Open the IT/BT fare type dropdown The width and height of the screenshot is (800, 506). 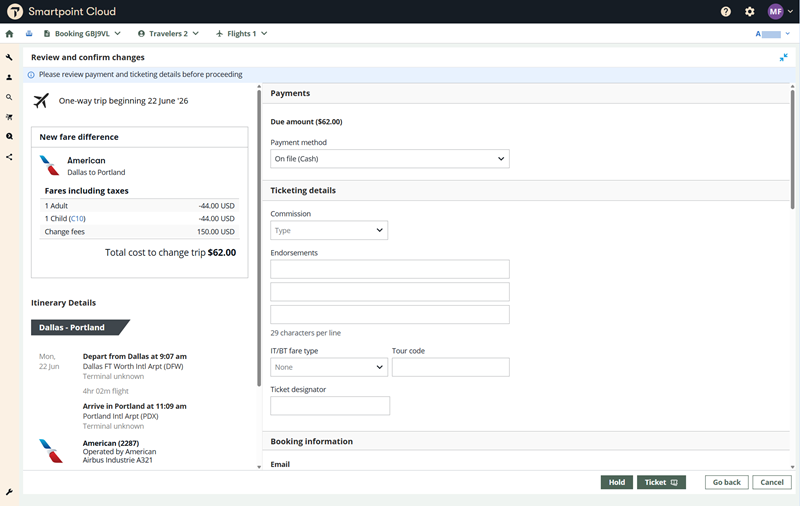click(x=329, y=367)
